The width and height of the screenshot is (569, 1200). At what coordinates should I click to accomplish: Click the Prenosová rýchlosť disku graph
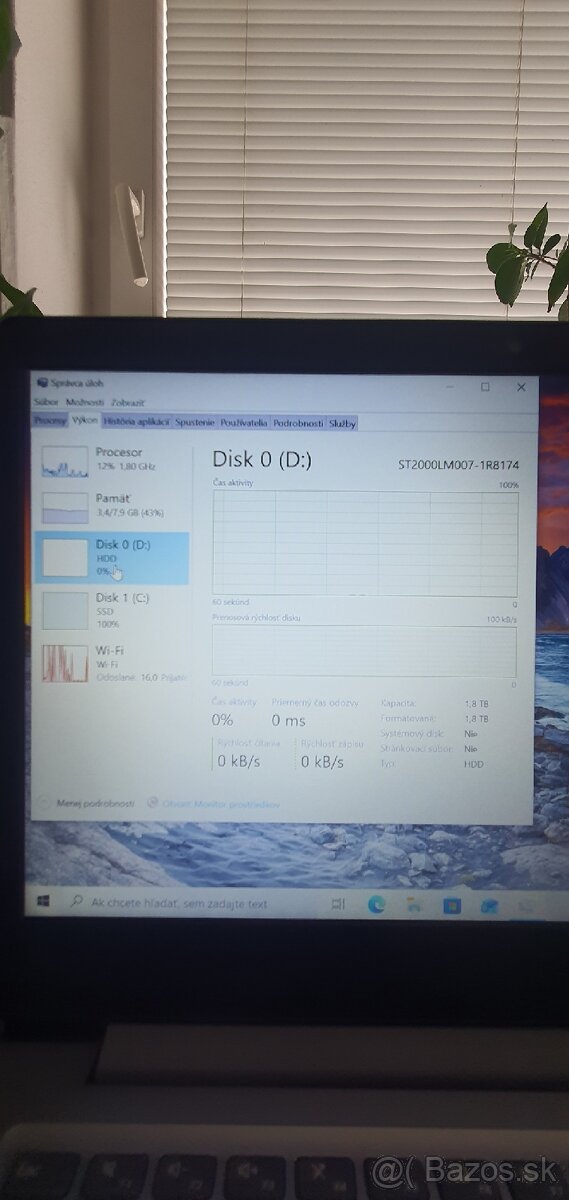point(365,652)
